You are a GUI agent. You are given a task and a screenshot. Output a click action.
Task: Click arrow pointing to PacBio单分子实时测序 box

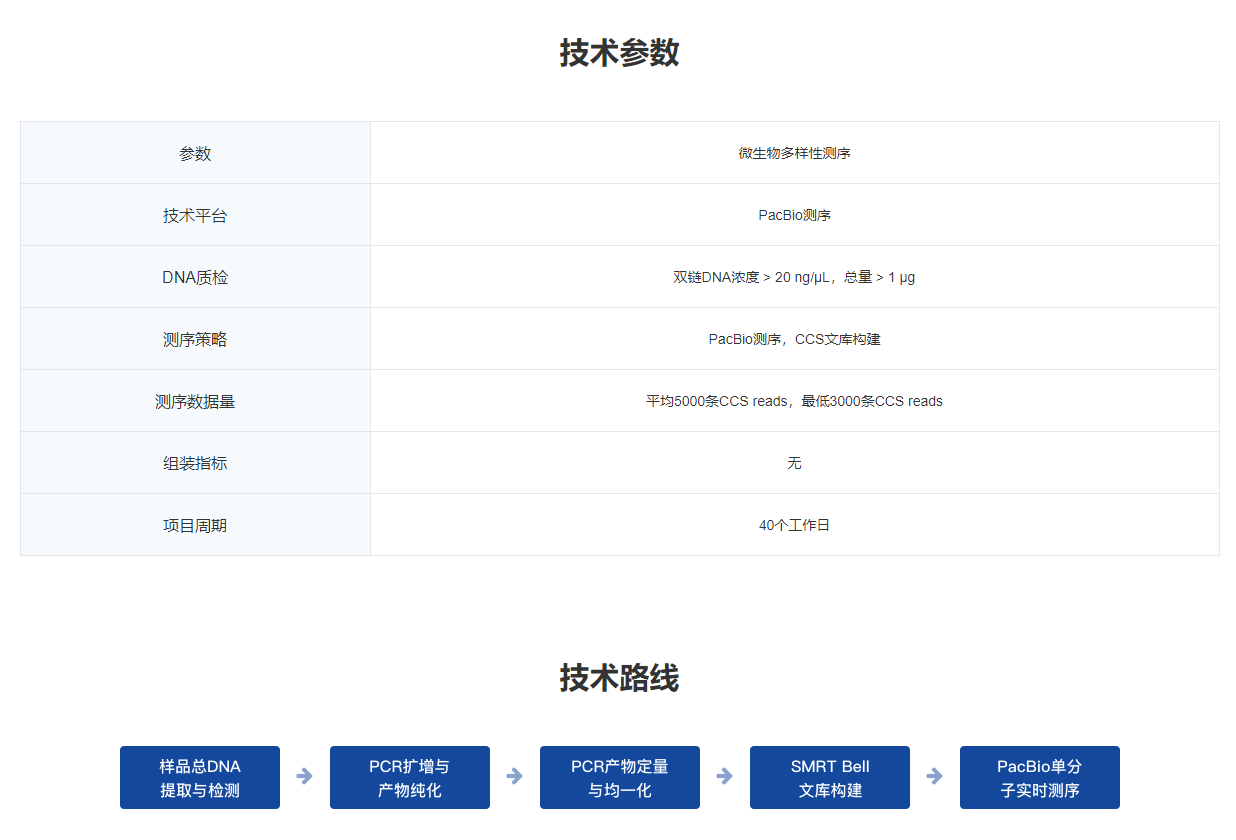coord(935,776)
